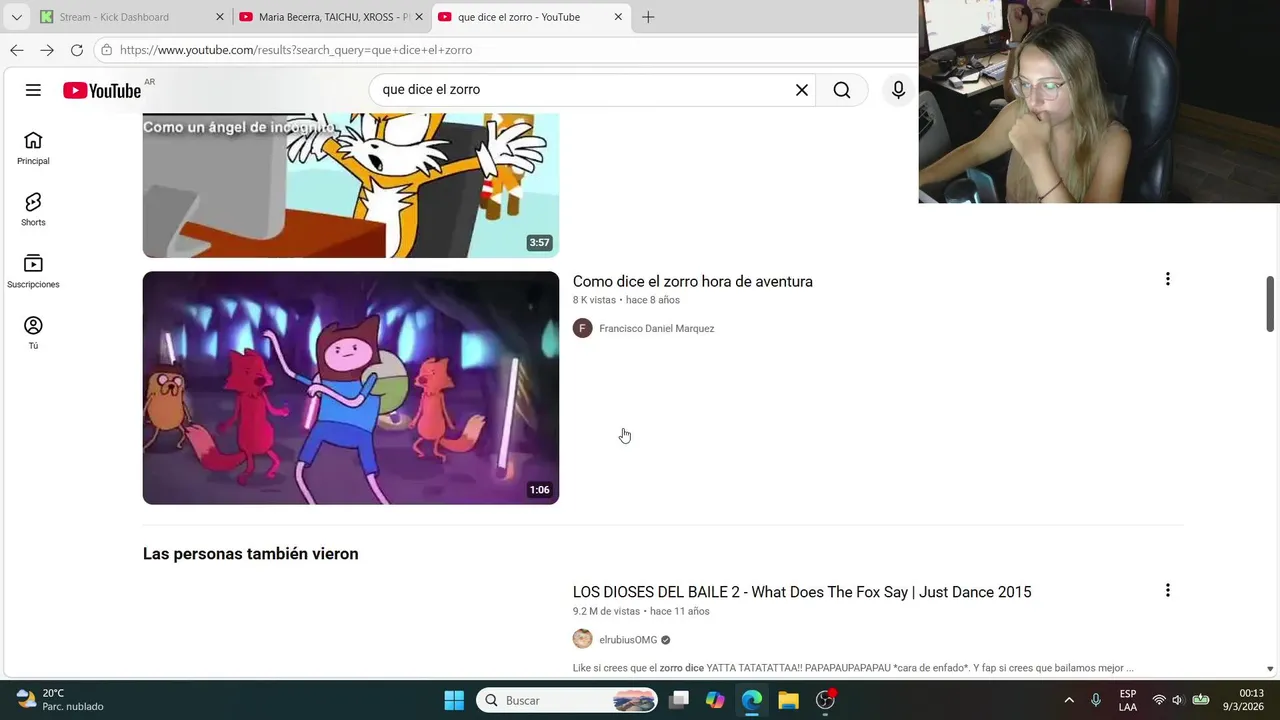
Task: Start voice search with the microphone
Action: (x=898, y=90)
